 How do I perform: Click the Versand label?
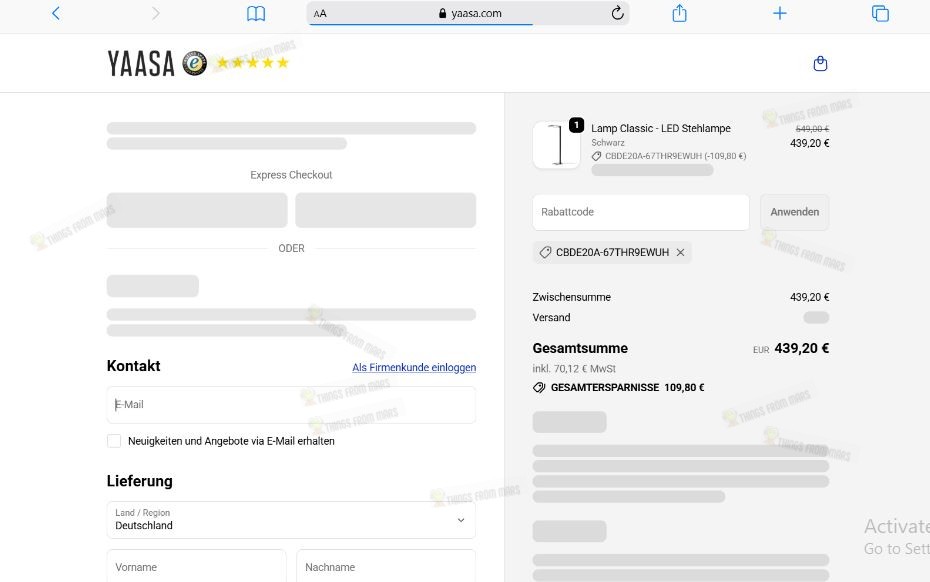tap(552, 317)
